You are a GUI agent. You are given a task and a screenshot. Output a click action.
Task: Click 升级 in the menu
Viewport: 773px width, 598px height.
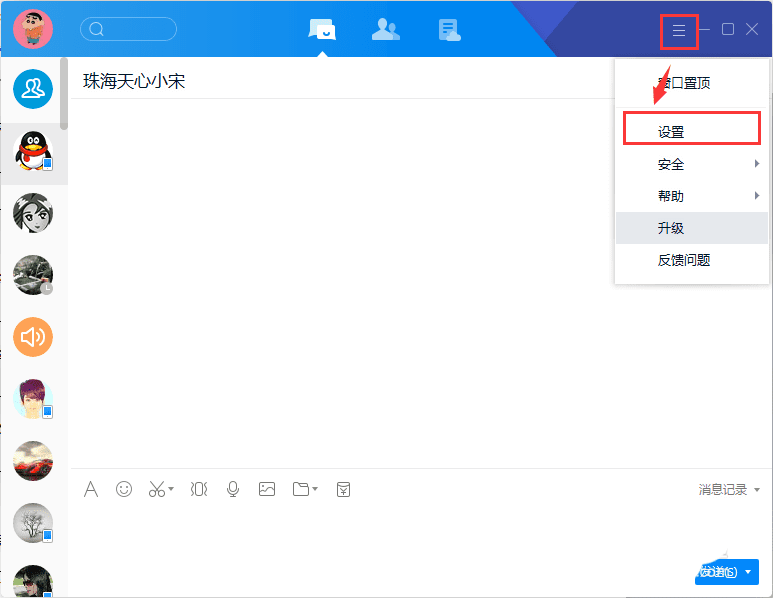coord(692,228)
